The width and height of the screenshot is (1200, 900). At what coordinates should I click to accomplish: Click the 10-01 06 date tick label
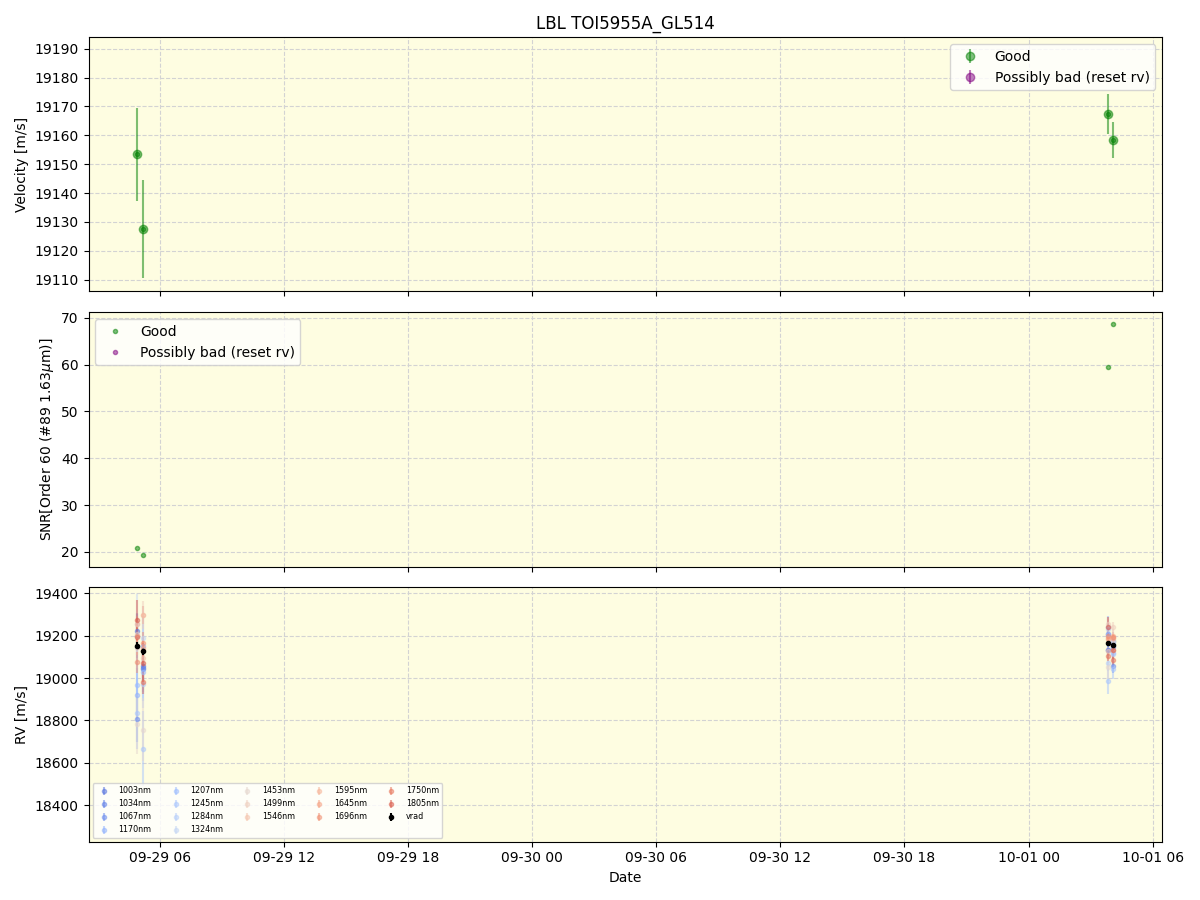1153,856
